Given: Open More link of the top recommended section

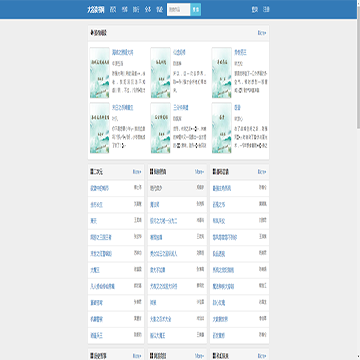Looking at the screenshot, I should click(x=262, y=33).
